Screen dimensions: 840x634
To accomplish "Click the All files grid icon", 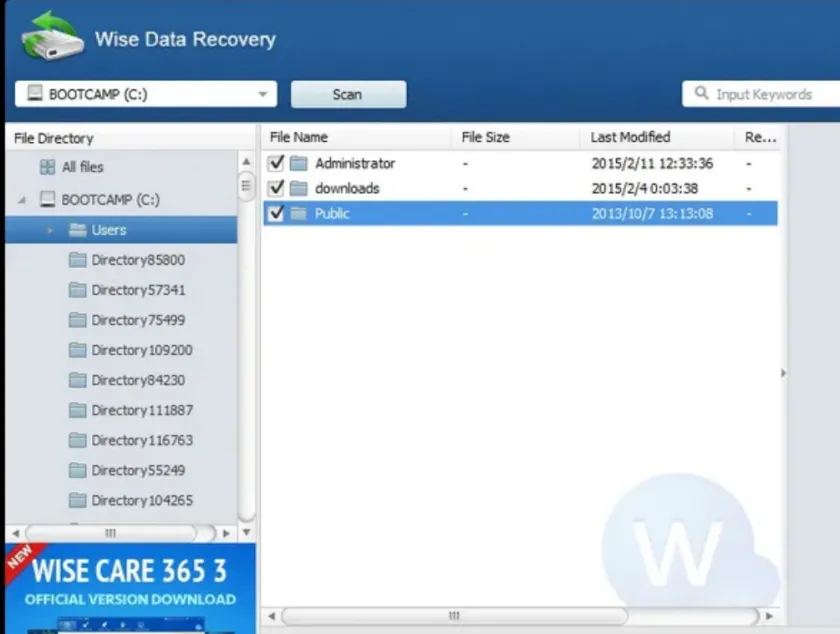I will [47, 168].
